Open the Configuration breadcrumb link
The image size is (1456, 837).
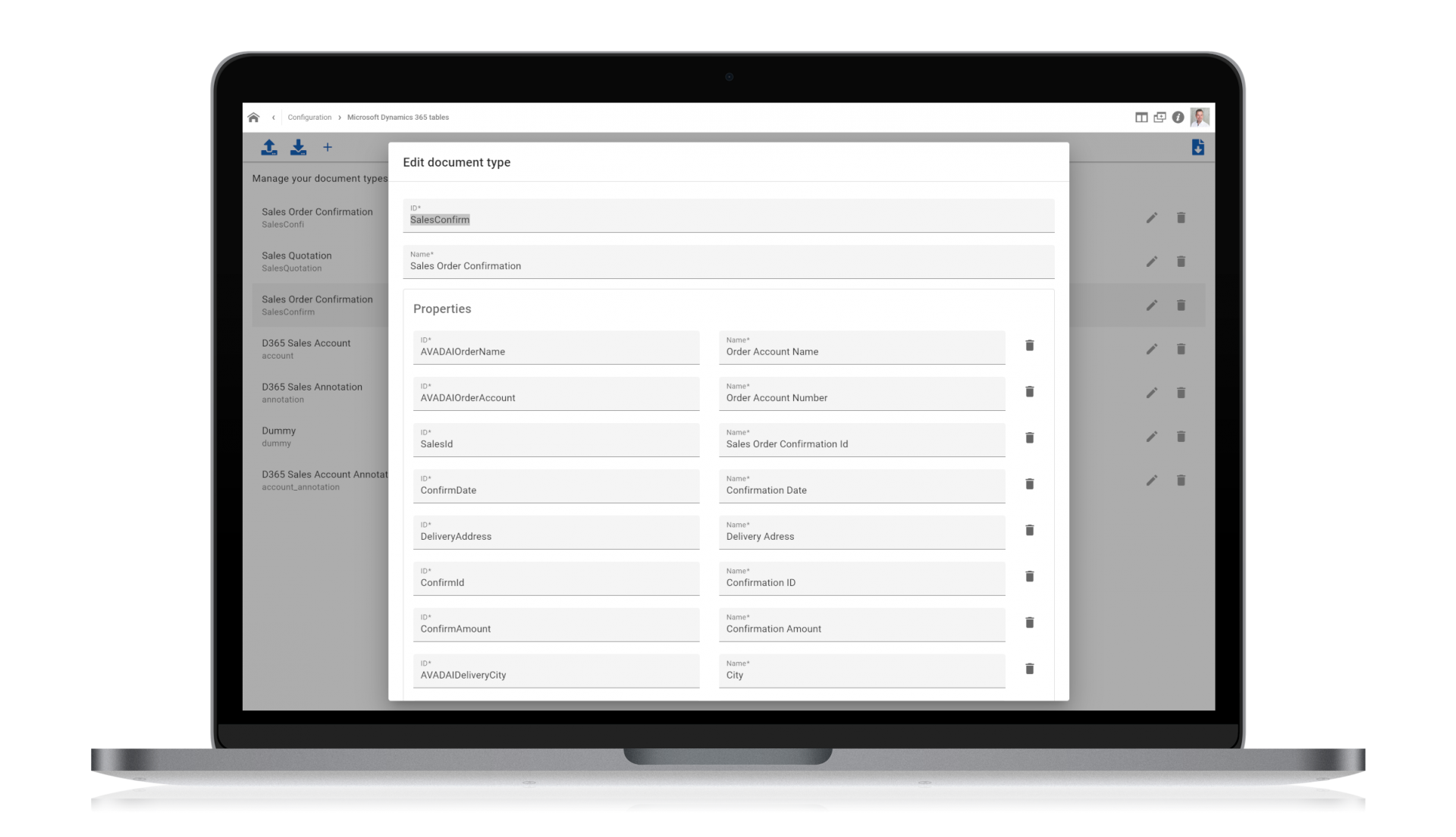pos(309,117)
